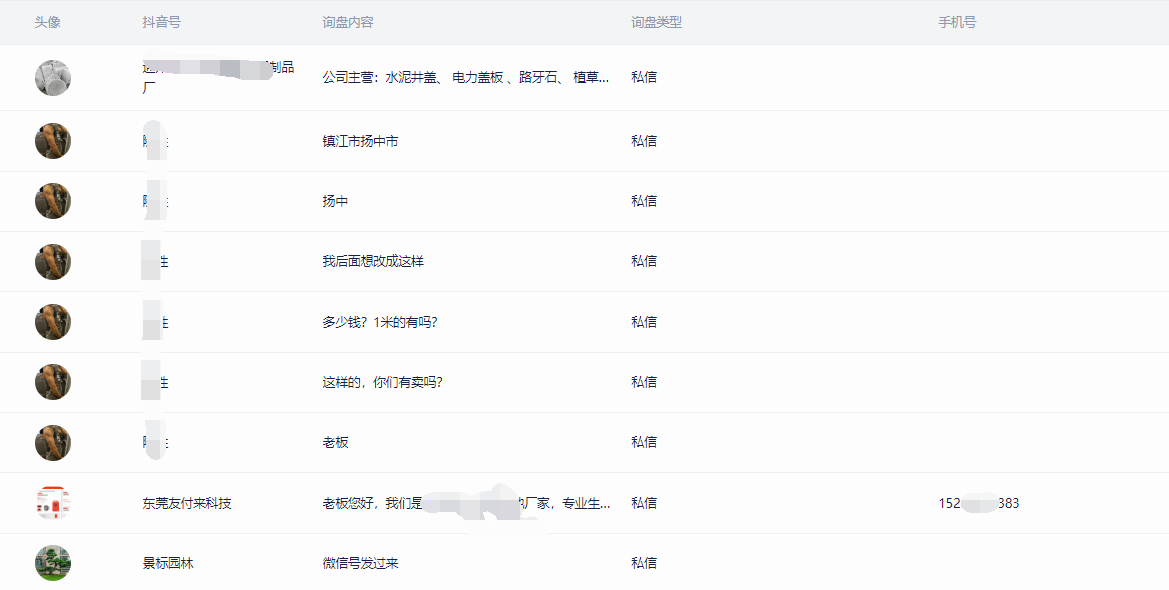Click the avatar next to 多少钱？1米的有吗？
The height and width of the screenshot is (590, 1169).
[x=53, y=322]
